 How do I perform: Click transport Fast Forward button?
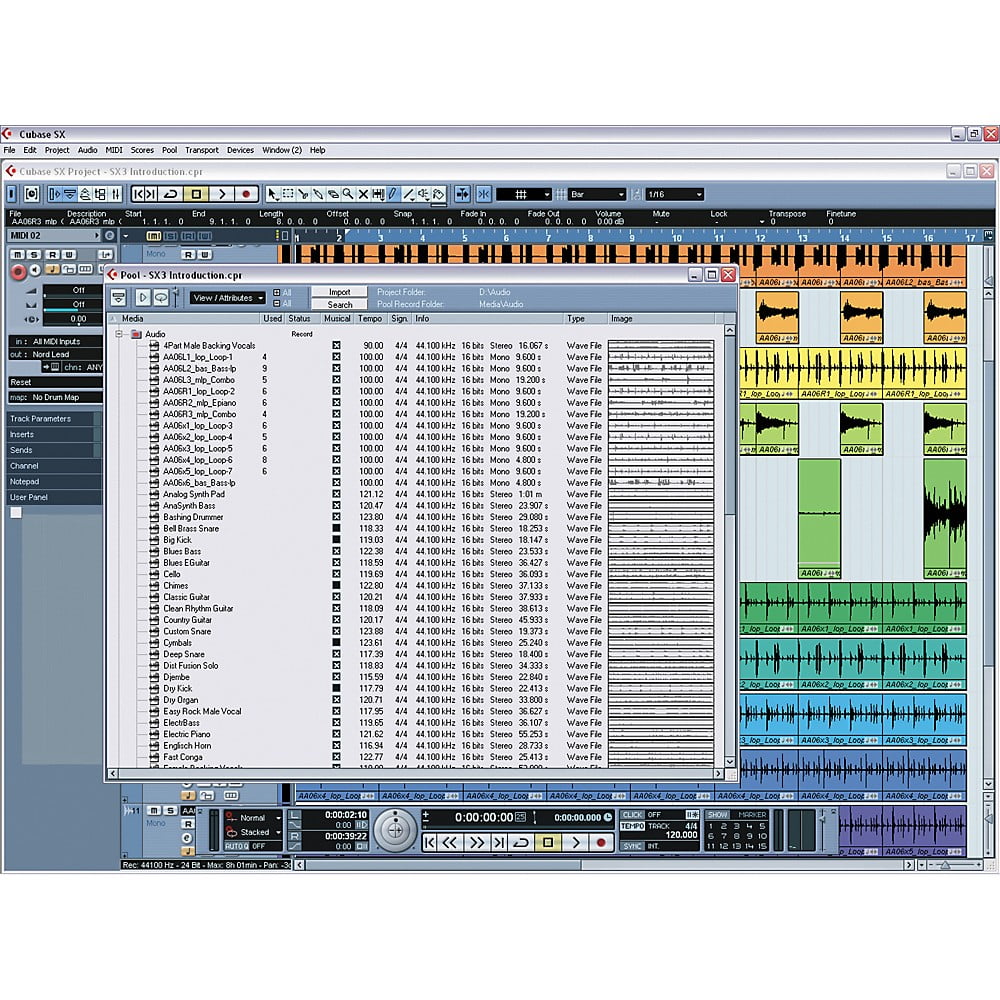[476, 842]
